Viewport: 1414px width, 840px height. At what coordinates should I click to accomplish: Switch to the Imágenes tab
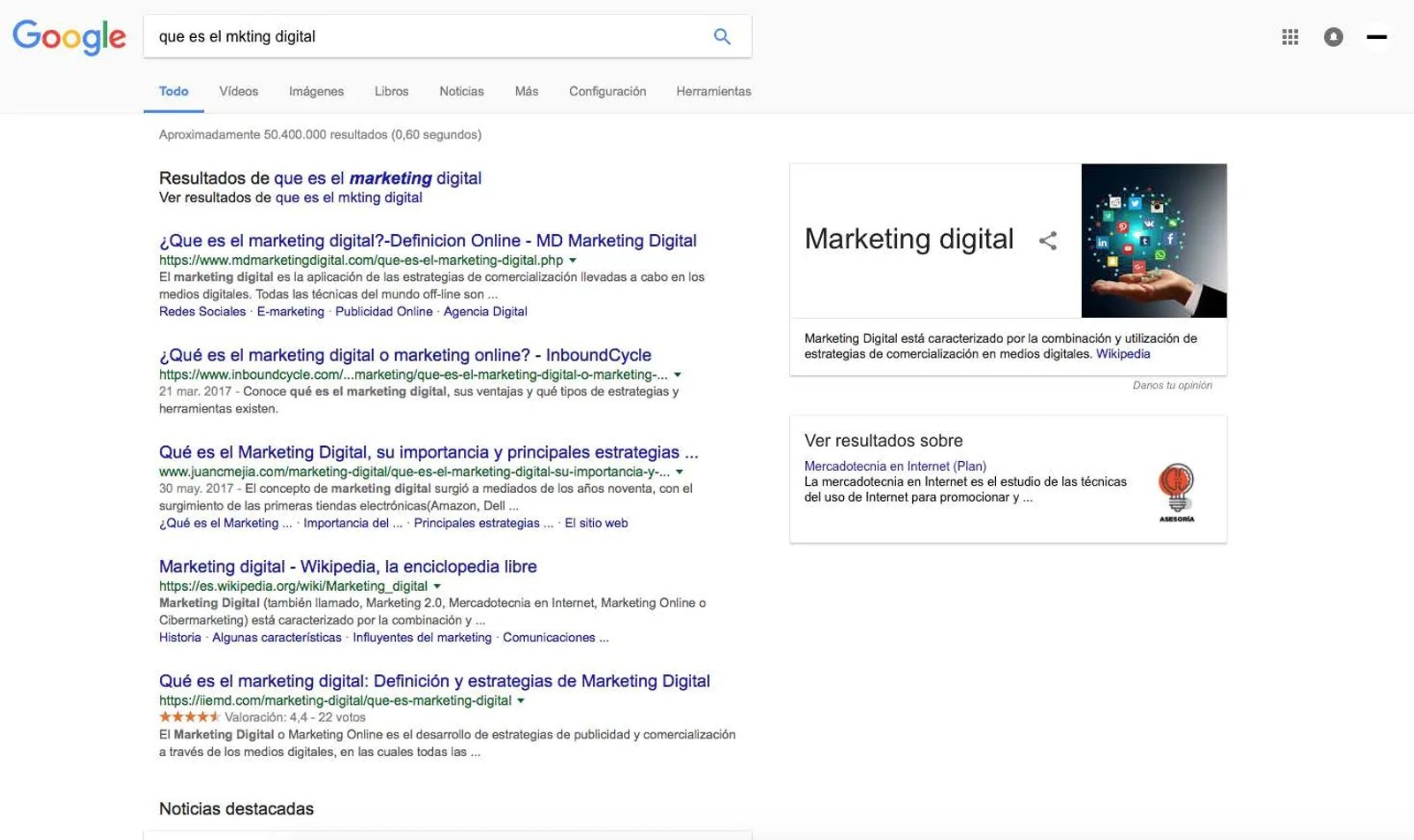tap(316, 91)
